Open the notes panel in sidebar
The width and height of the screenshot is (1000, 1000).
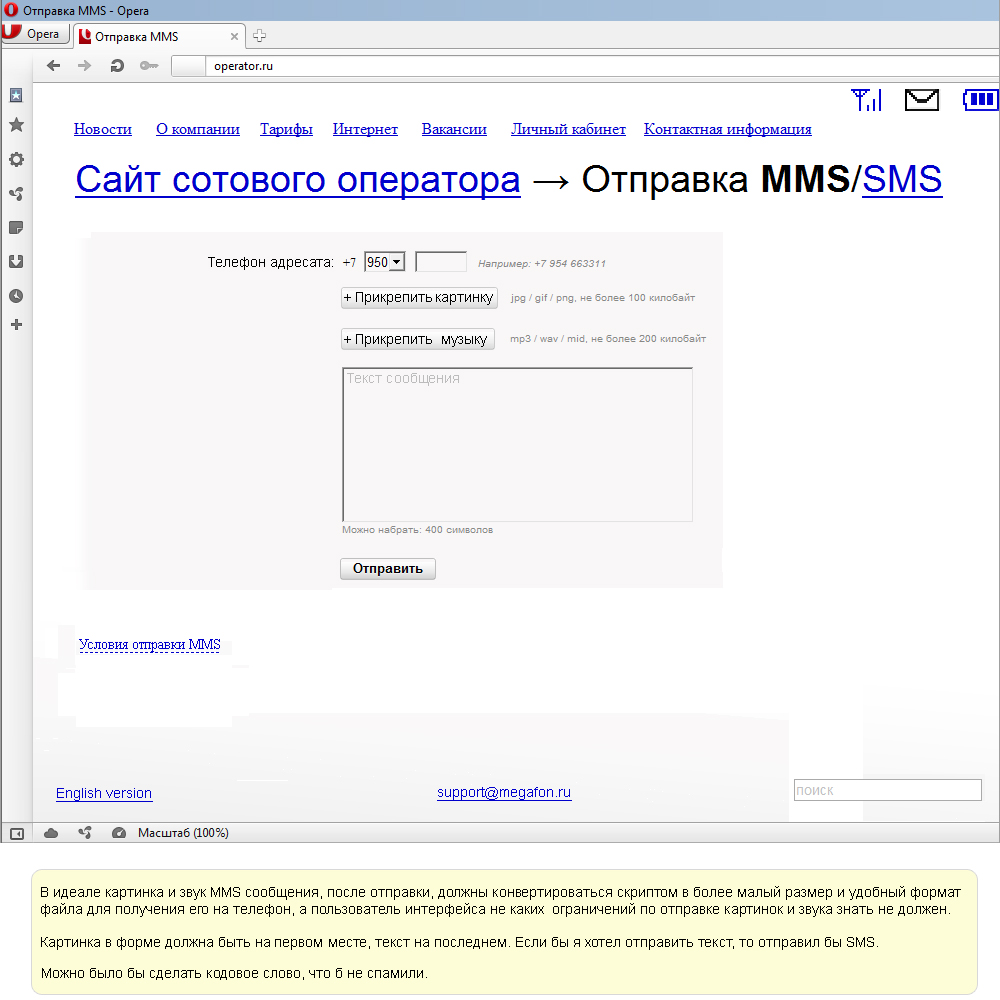coord(16,228)
